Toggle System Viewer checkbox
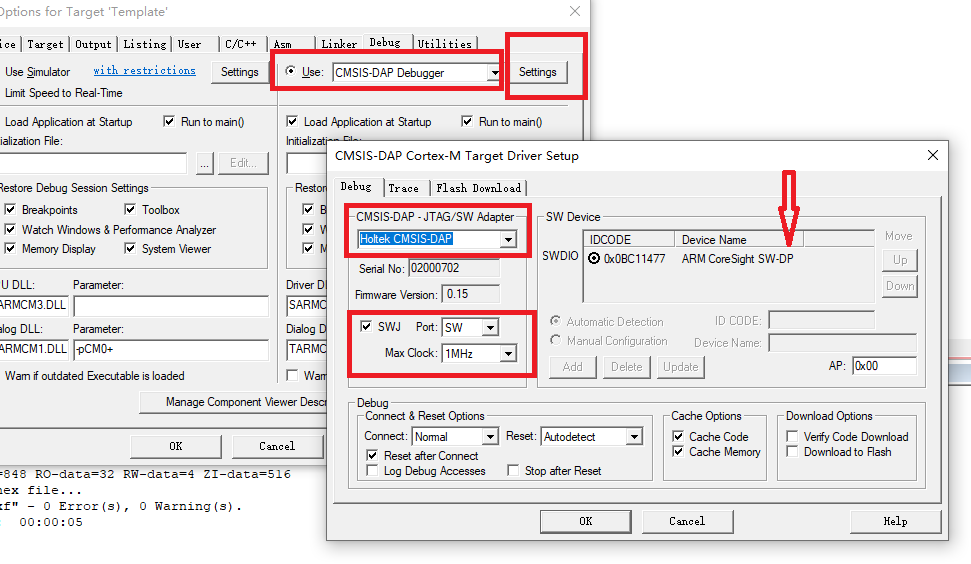The width and height of the screenshot is (971, 564). (130, 248)
